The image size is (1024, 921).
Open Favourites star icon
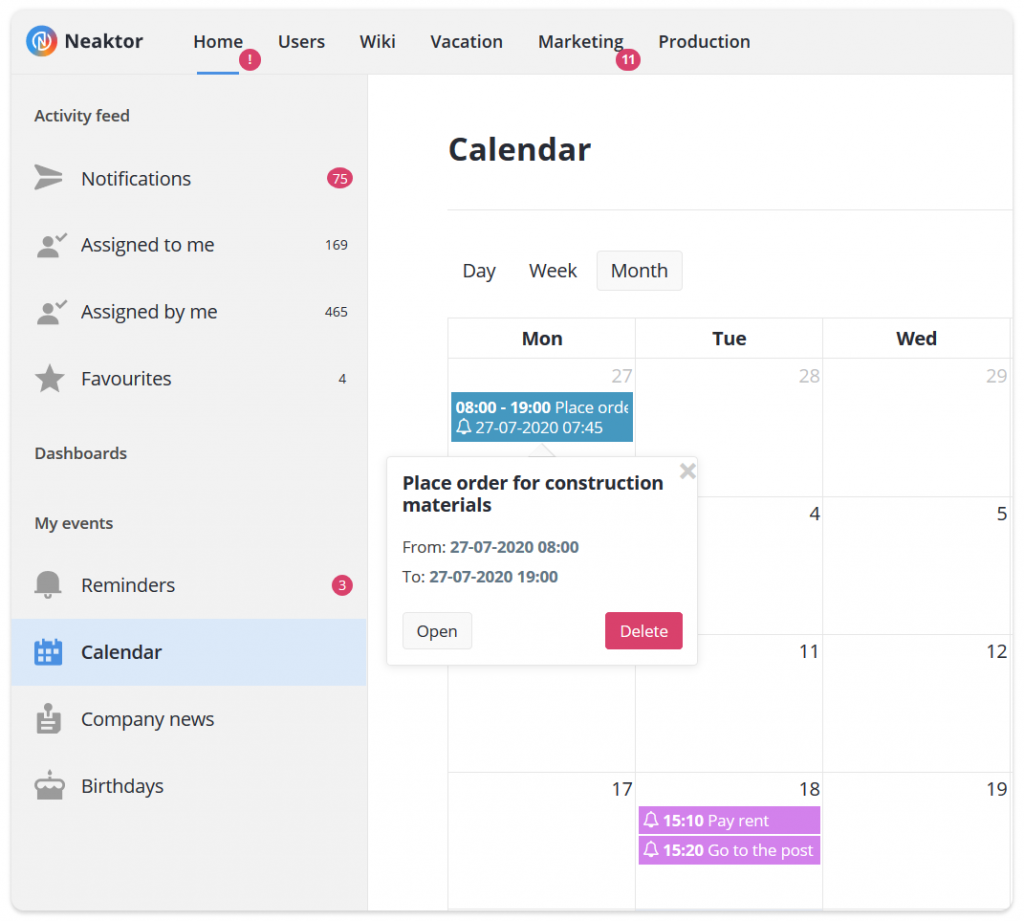[49, 378]
